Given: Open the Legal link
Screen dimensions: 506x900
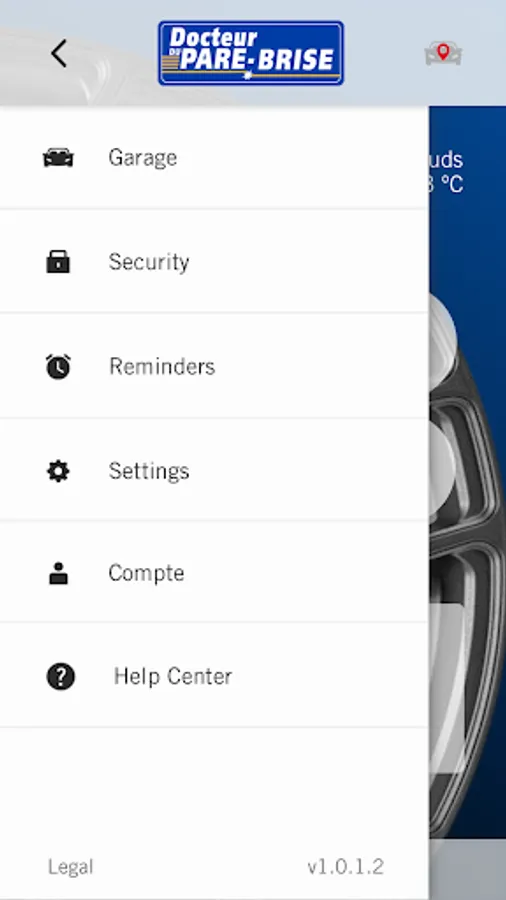Looking at the screenshot, I should (x=71, y=867).
